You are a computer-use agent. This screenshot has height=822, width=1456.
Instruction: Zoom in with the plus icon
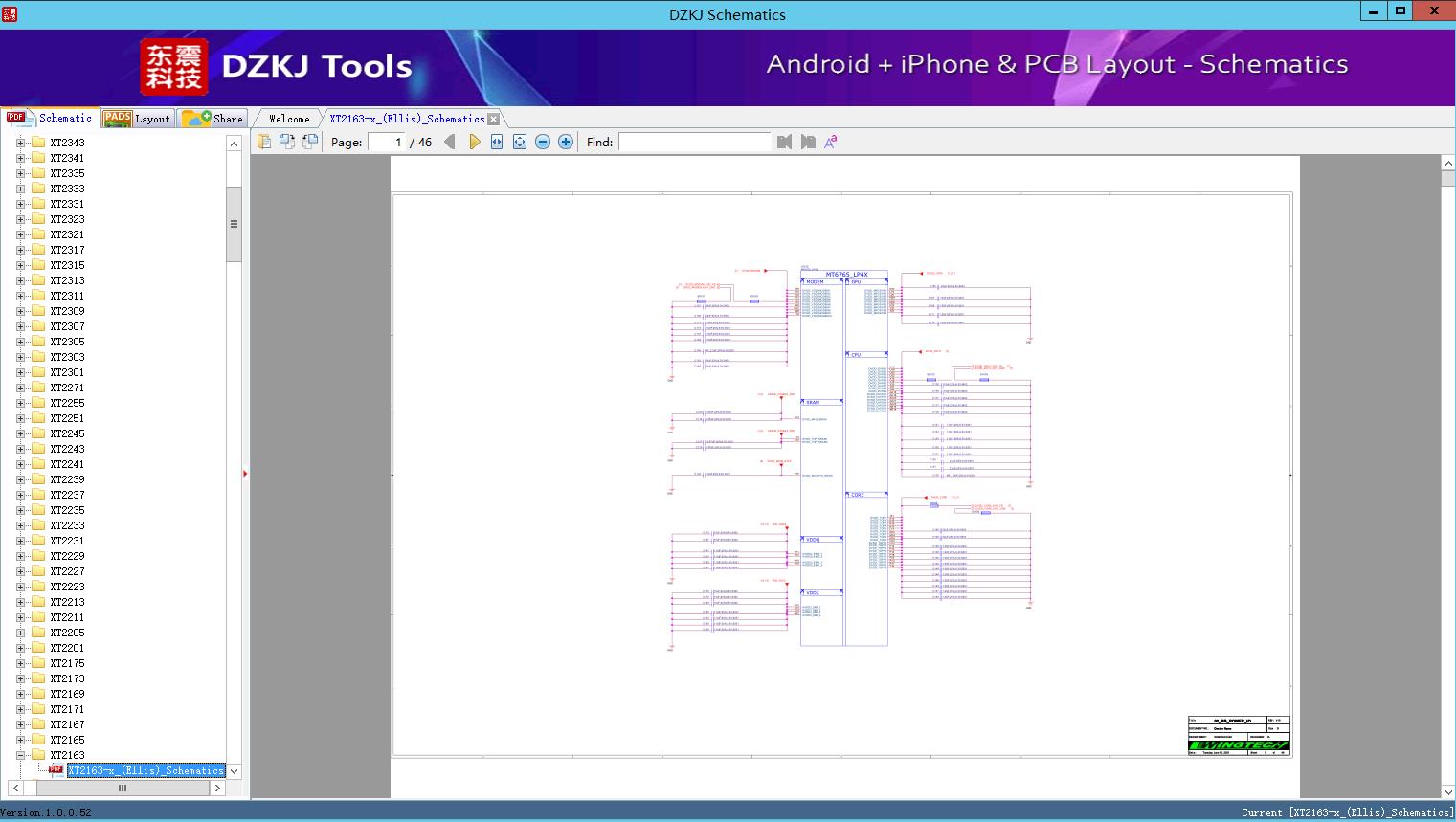[x=566, y=142]
